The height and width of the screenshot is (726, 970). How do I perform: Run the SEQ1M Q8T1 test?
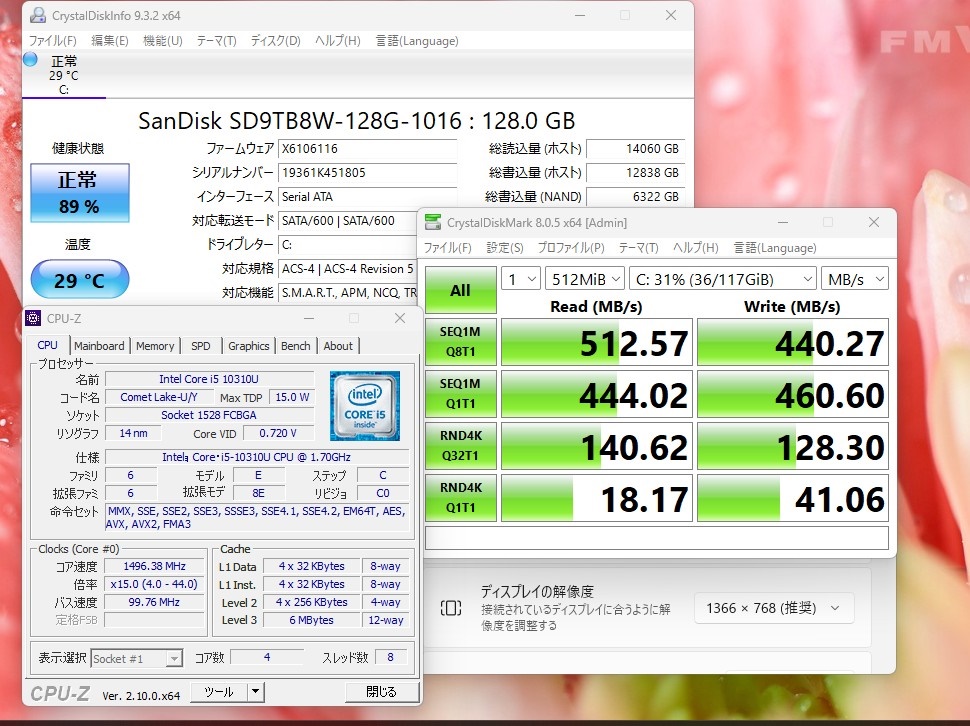(460, 341)
